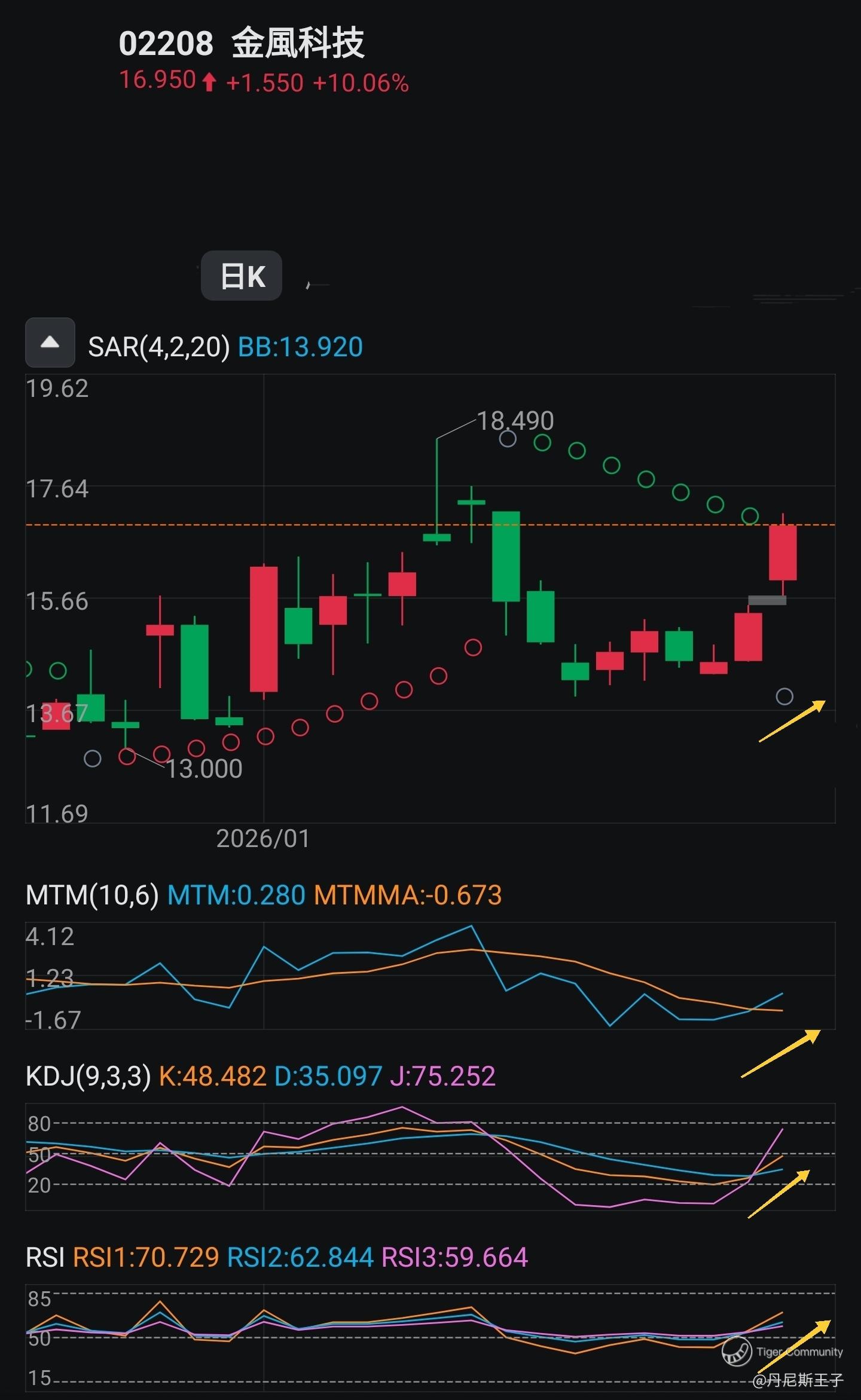
Task: Click the gray SAR circle under the latest candle
Action: 784,696
